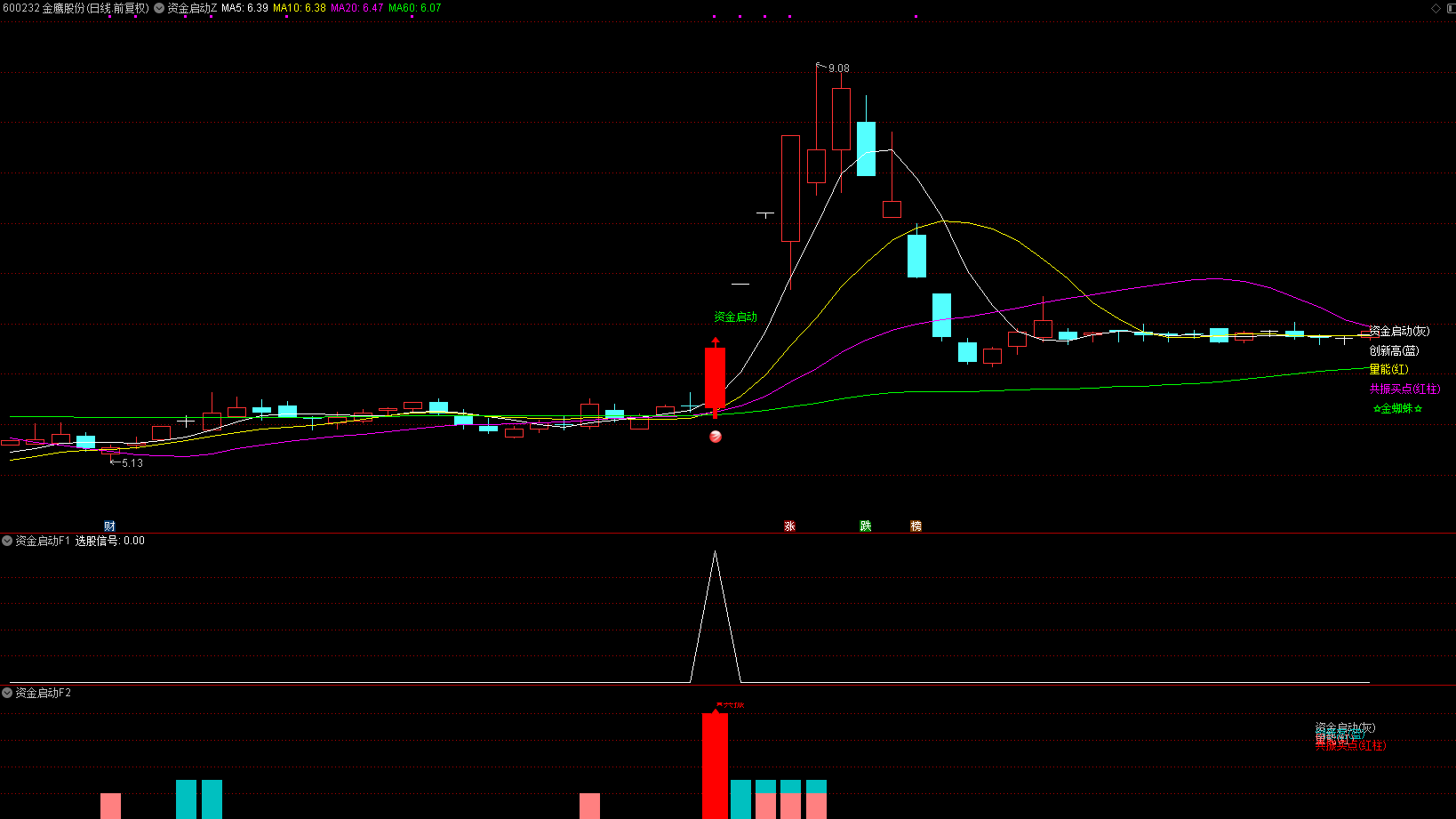
Task: Click the 资金启动(灰) legend label in main chart
Action: point(1399,331)
